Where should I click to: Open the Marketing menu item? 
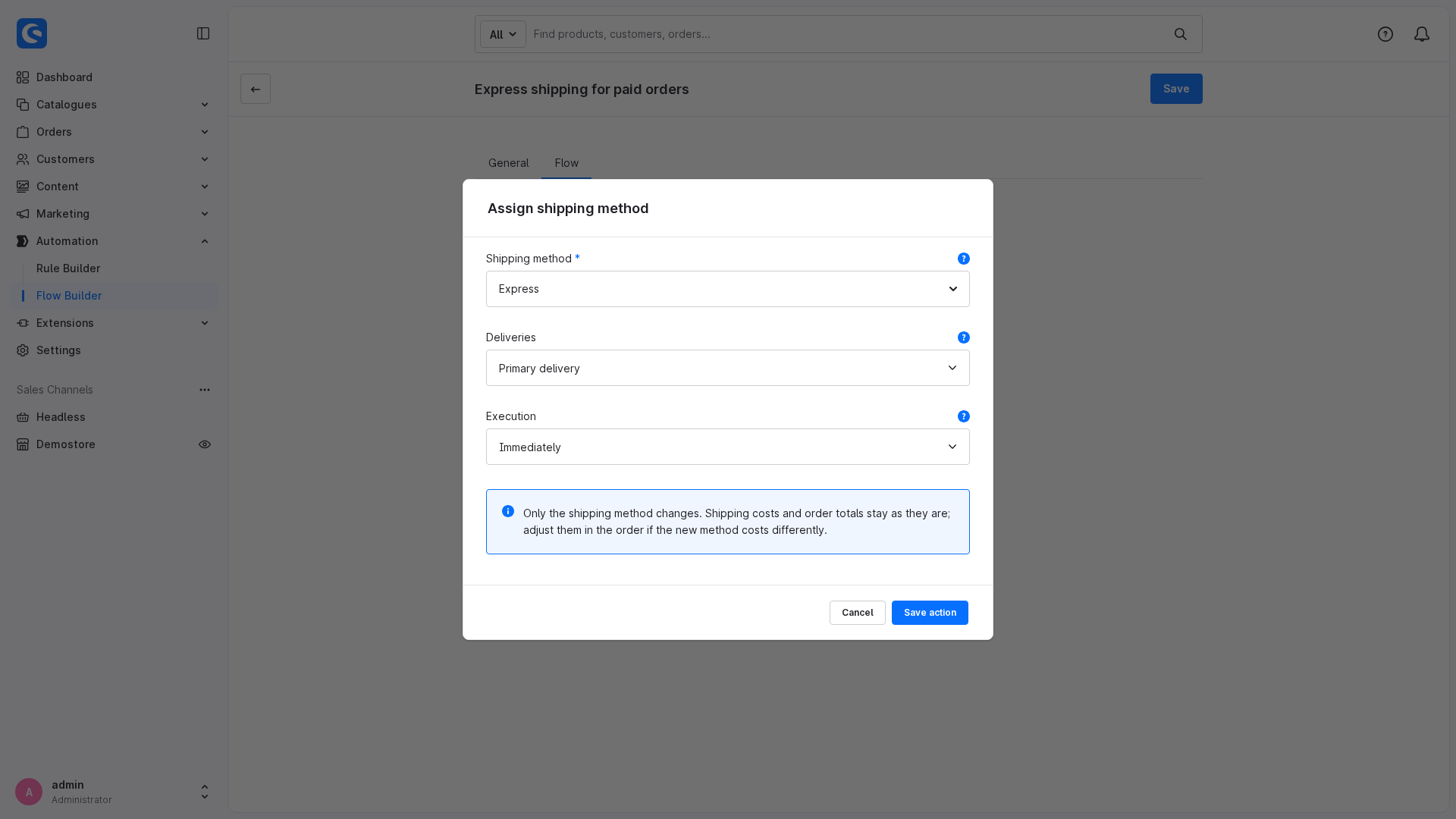click(114, 214)
